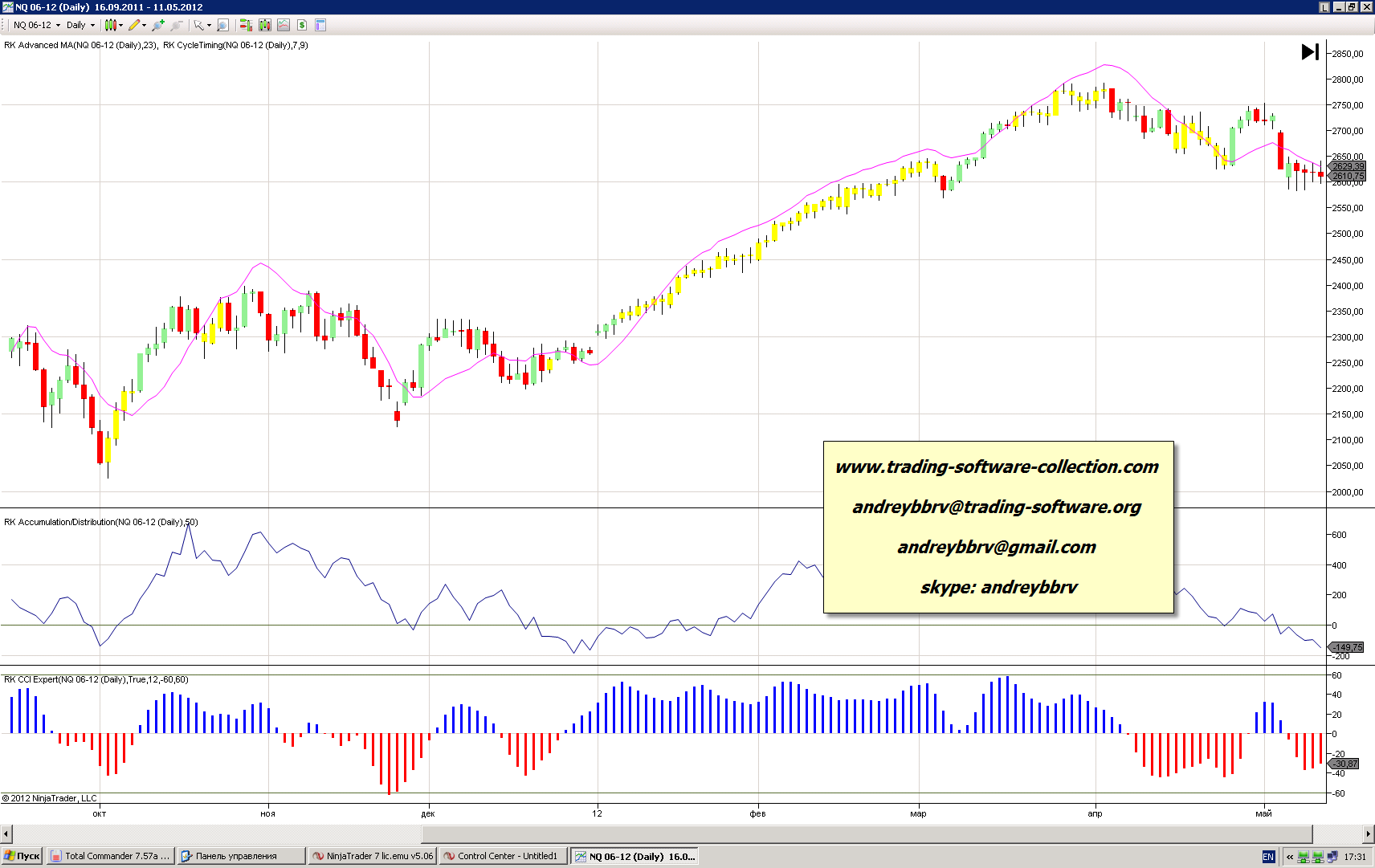Click the horizontal scrollbar right arrow
This screenshot has height=868, width=1375.
point(1368,833)
